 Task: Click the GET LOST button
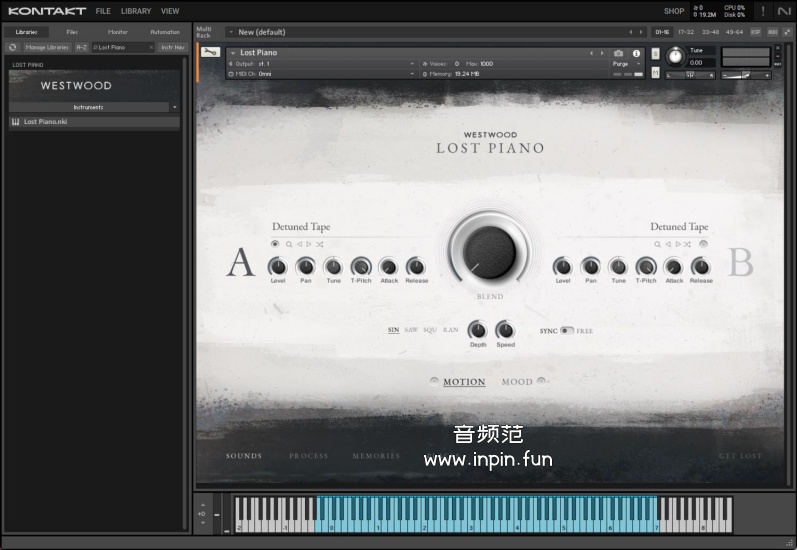741,456
